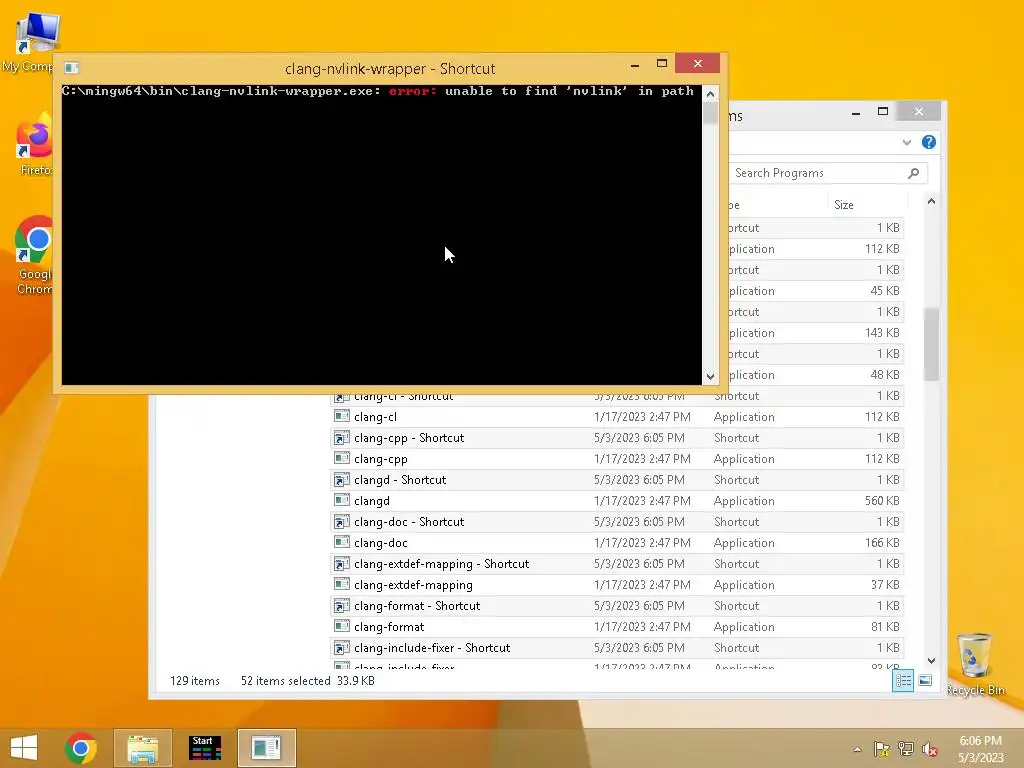Click 'clang-format - Shortcut' file name
The width and height of the screenshot is (1024, 768).
[417, 606]
